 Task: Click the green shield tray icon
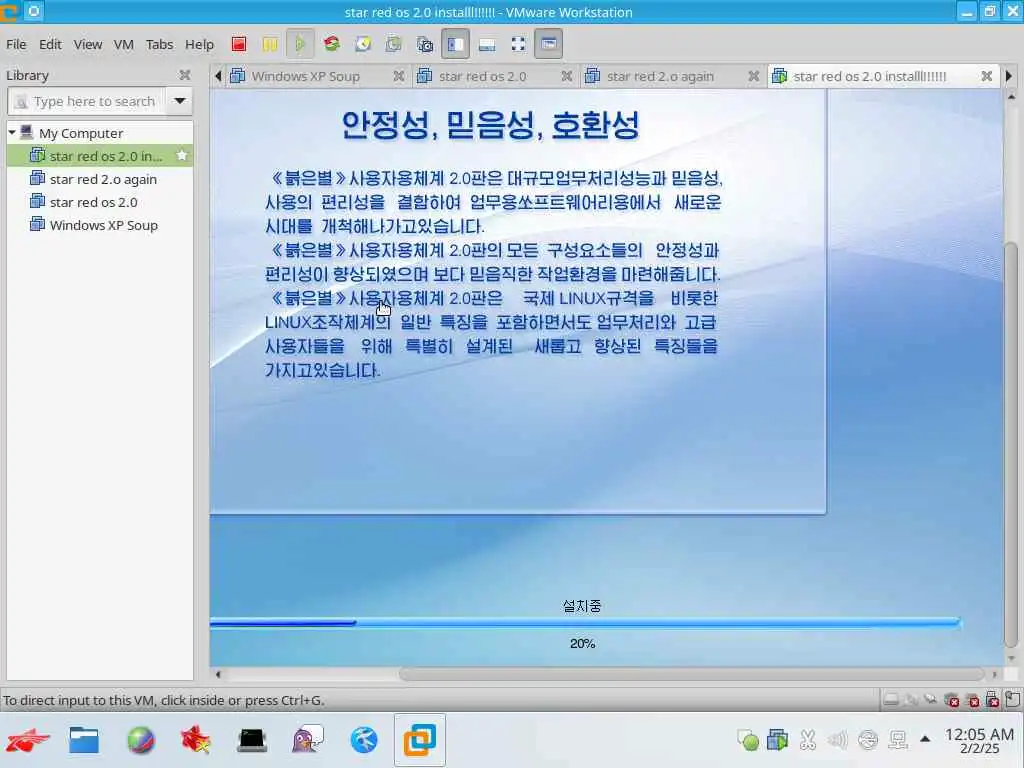(748, 740)
